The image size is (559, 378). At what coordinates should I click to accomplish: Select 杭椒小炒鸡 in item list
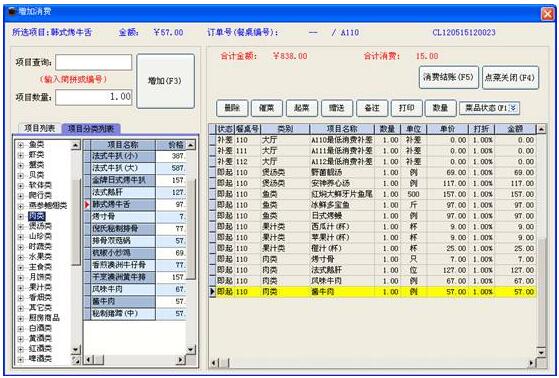(123, 253)
